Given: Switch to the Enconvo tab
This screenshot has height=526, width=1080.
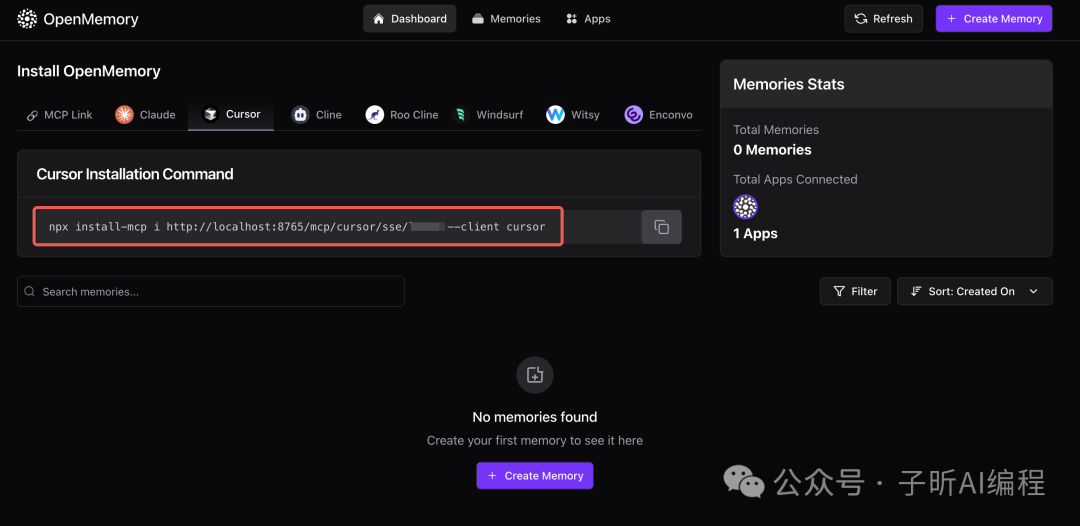Looking at the screenshot, I should tap(659, 115).
